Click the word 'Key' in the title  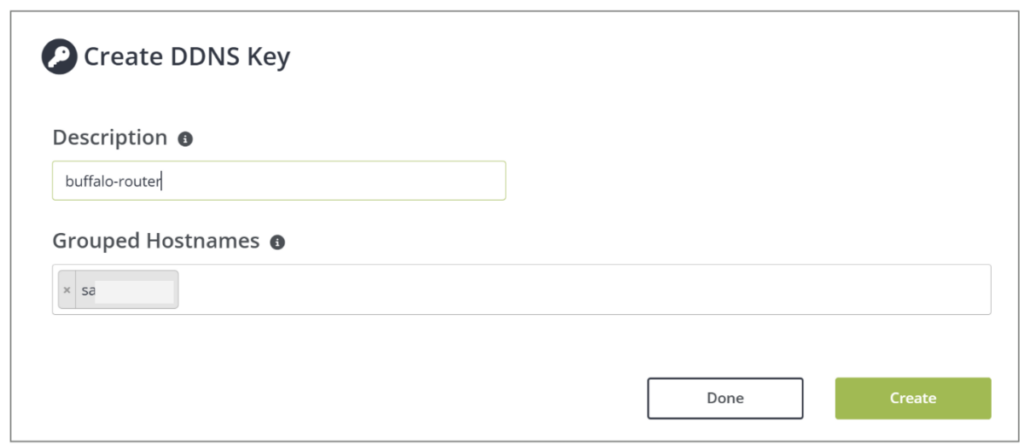pyautogui.click(x=265, y=57)
